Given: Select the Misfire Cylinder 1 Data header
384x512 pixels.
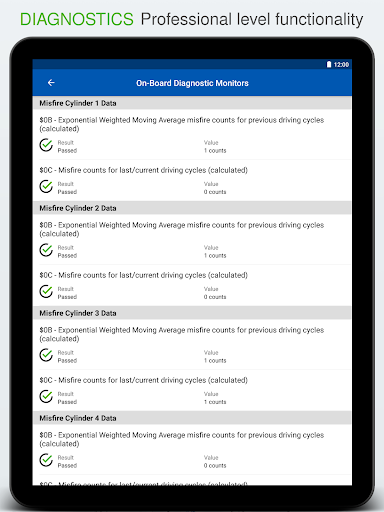Looking at the screenshot, I should [192, 103].
